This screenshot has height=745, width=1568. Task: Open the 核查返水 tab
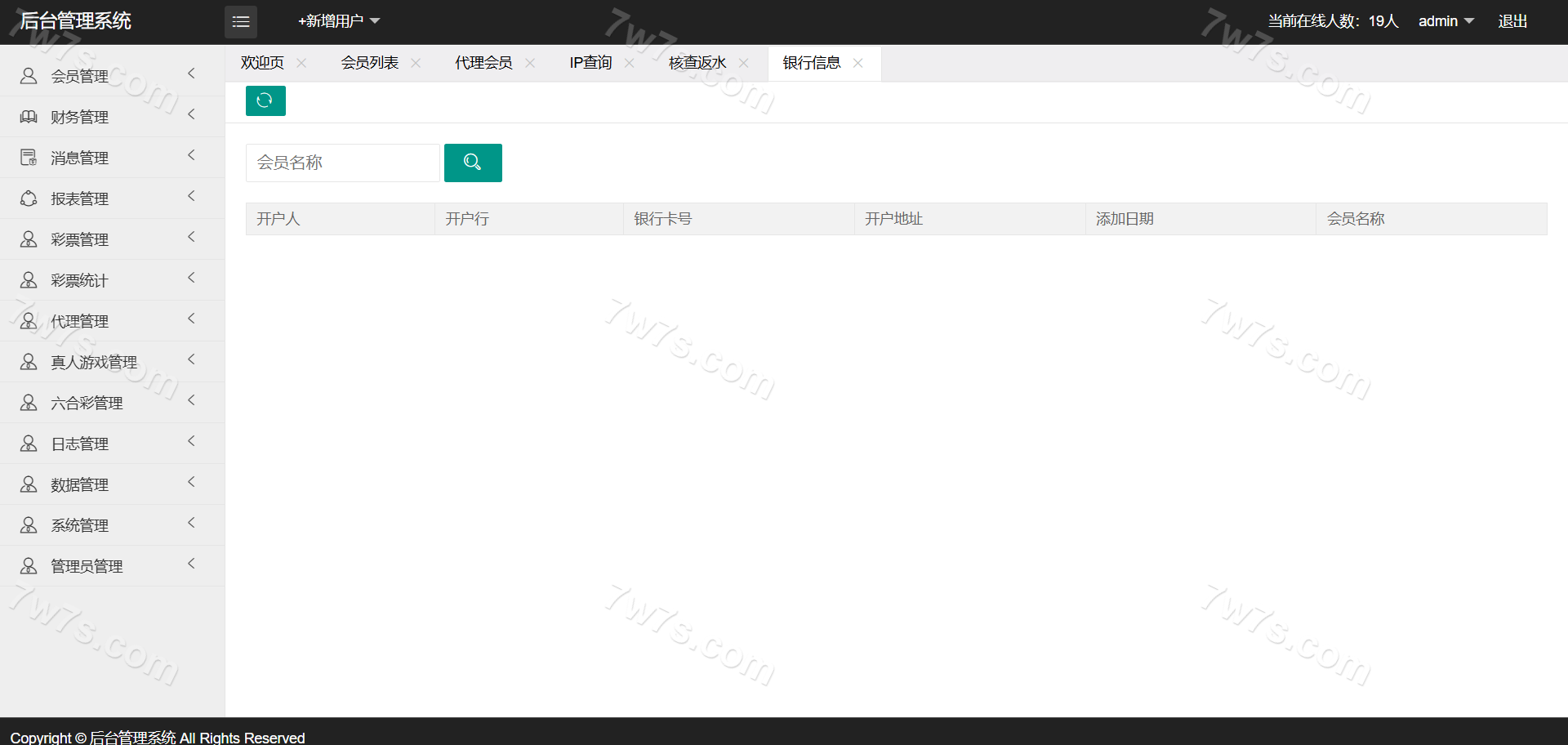(697, 63)
